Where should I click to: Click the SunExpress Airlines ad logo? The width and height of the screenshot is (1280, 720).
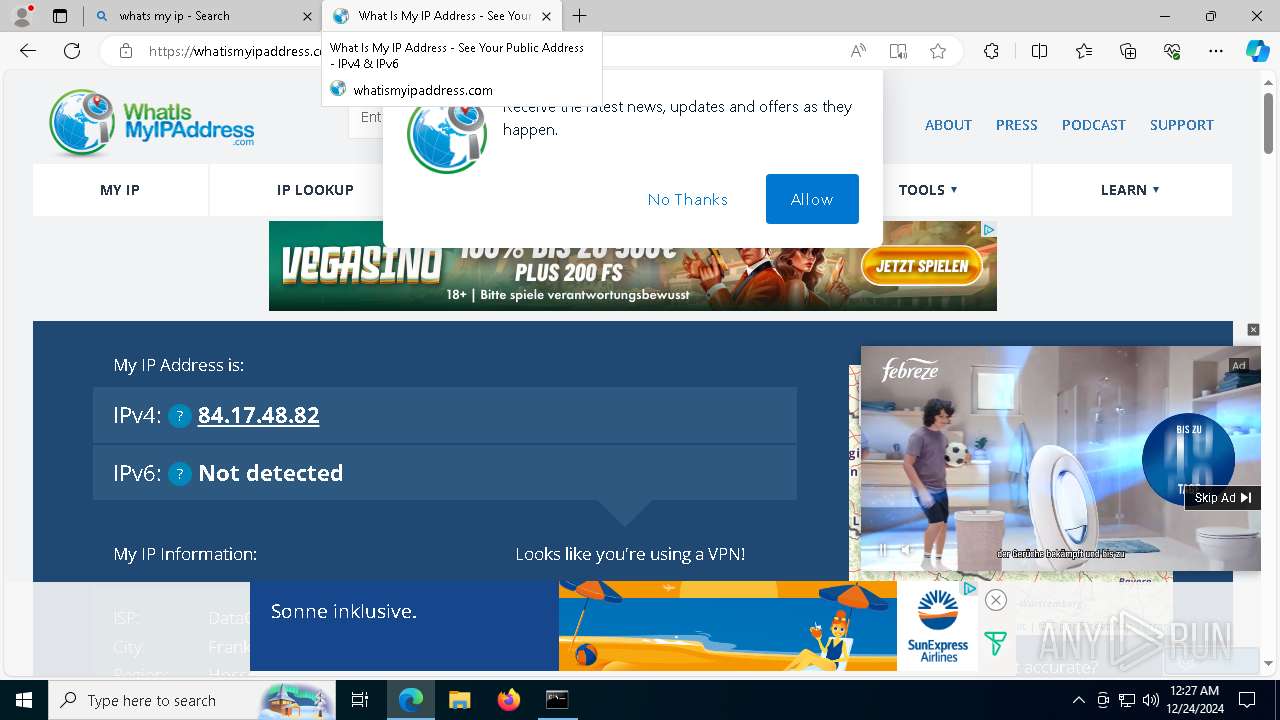pyautogui.click(x=938, y=626)
